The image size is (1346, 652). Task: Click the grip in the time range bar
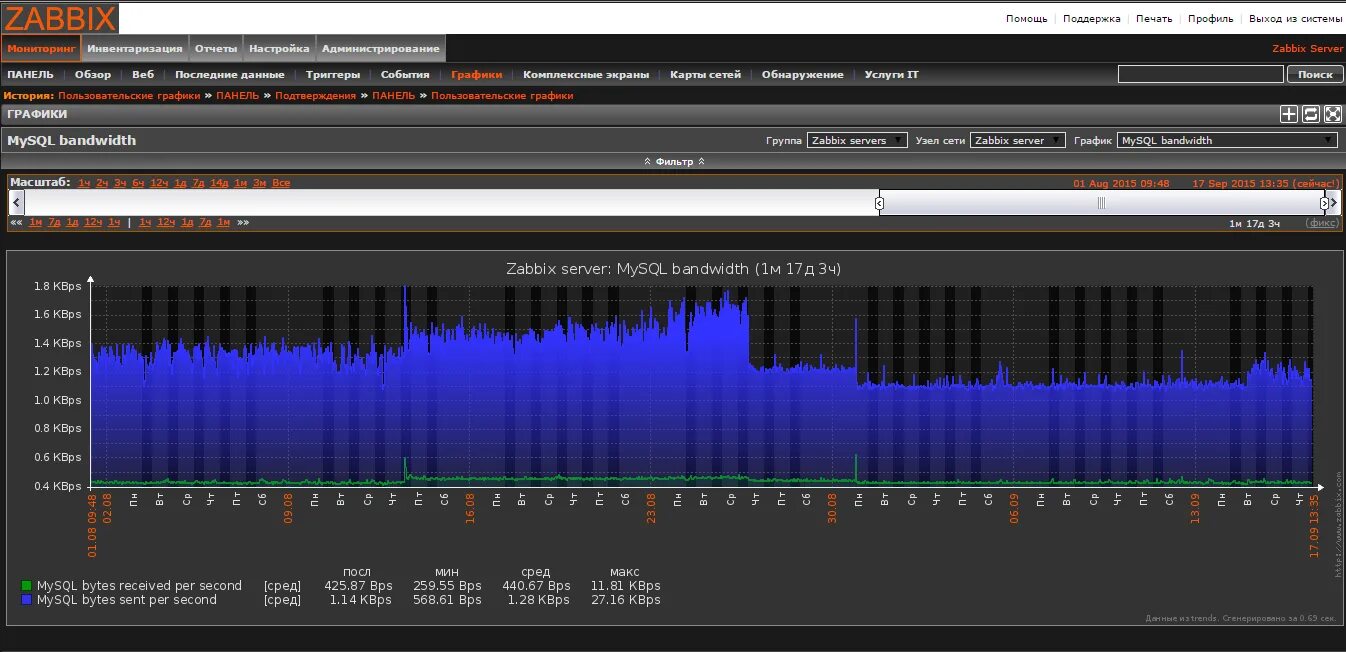click(1101, 203)
